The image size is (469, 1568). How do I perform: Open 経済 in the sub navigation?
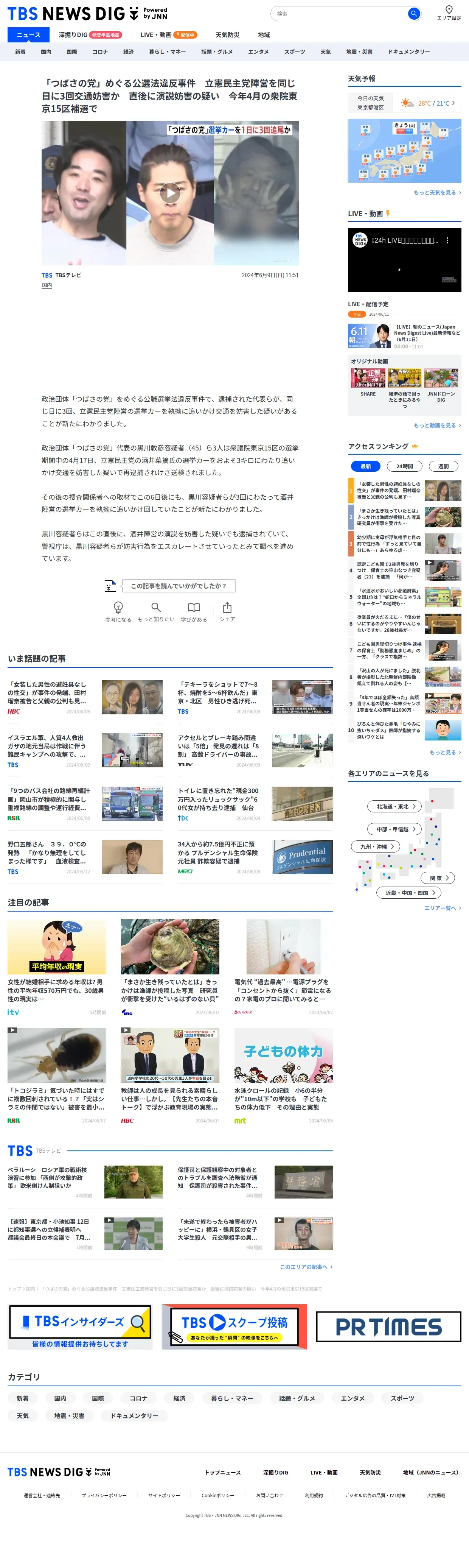(128, 52)
